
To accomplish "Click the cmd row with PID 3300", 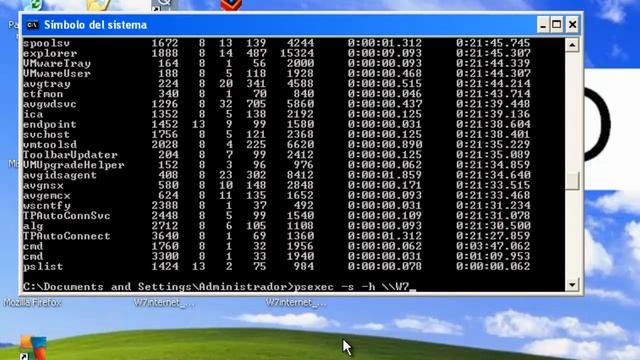I will click(277, 256).
